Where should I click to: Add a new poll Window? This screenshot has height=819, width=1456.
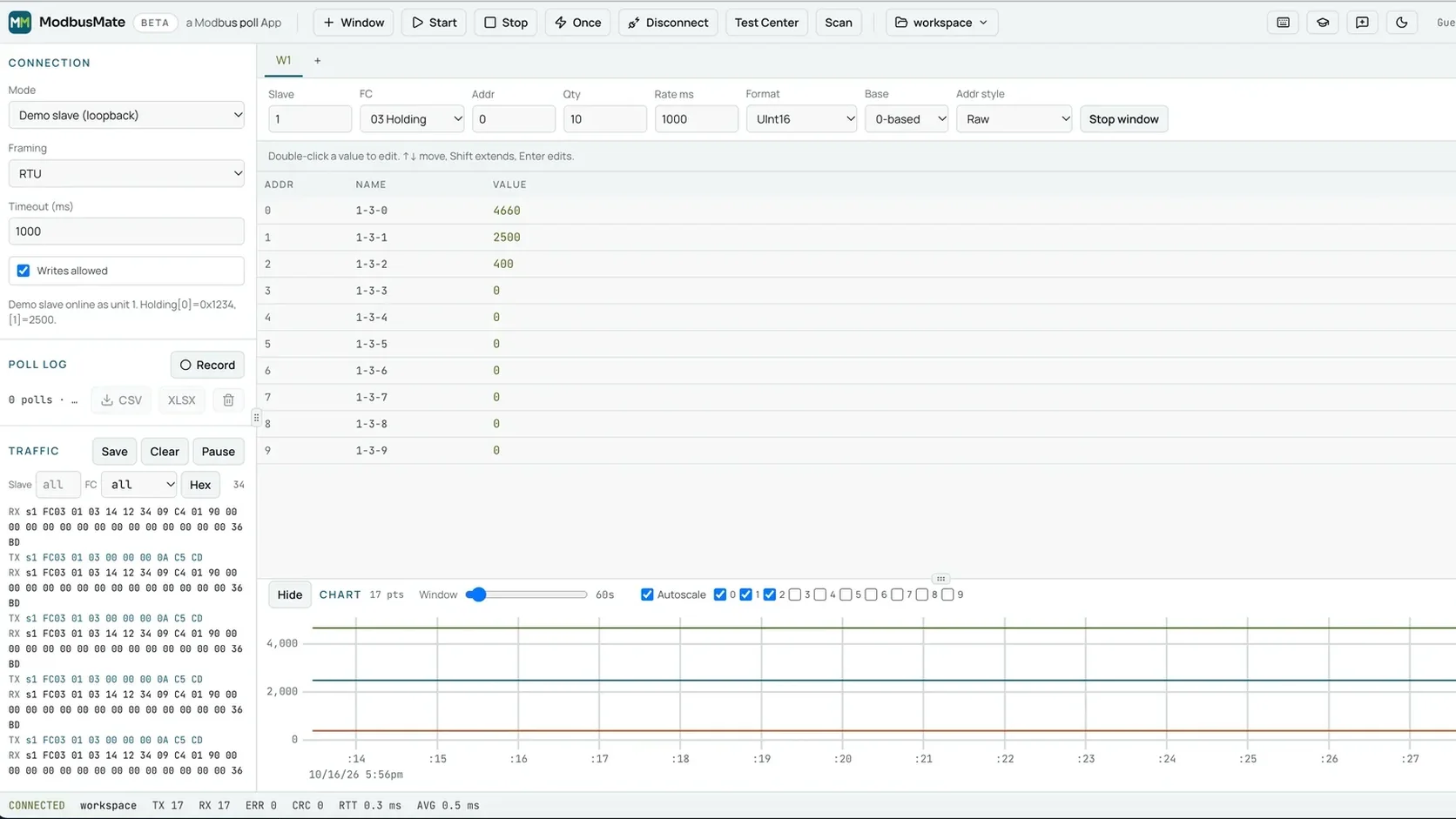coord(354,23)
